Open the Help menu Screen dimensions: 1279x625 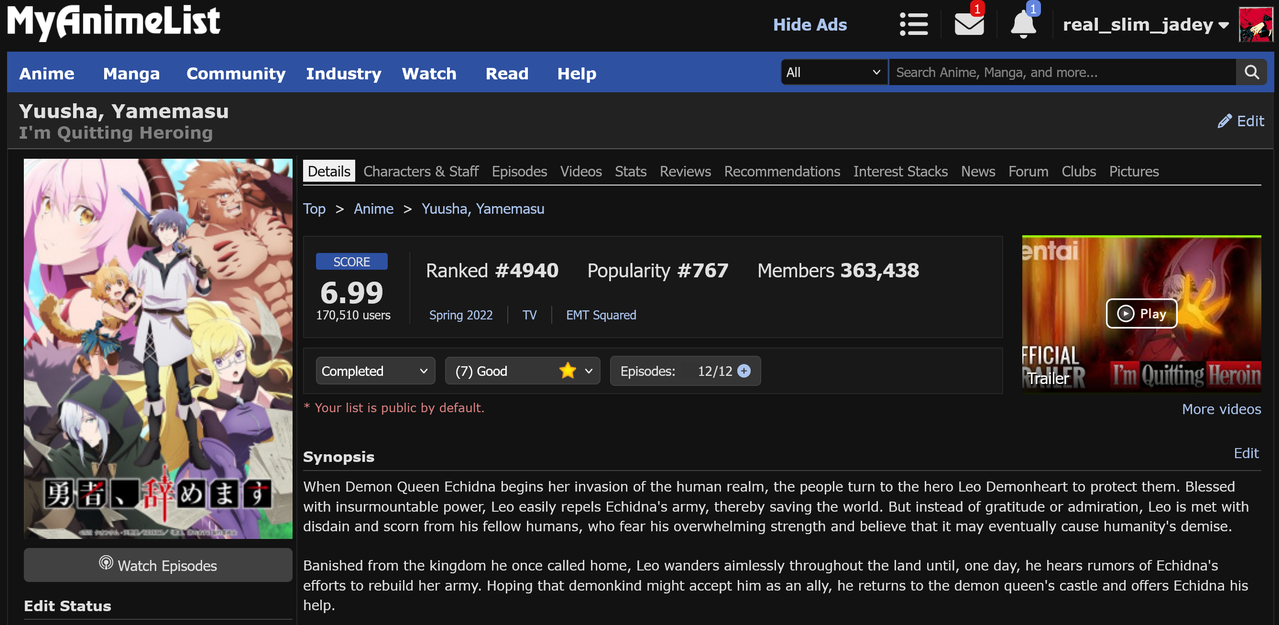(x=577, y=73)
